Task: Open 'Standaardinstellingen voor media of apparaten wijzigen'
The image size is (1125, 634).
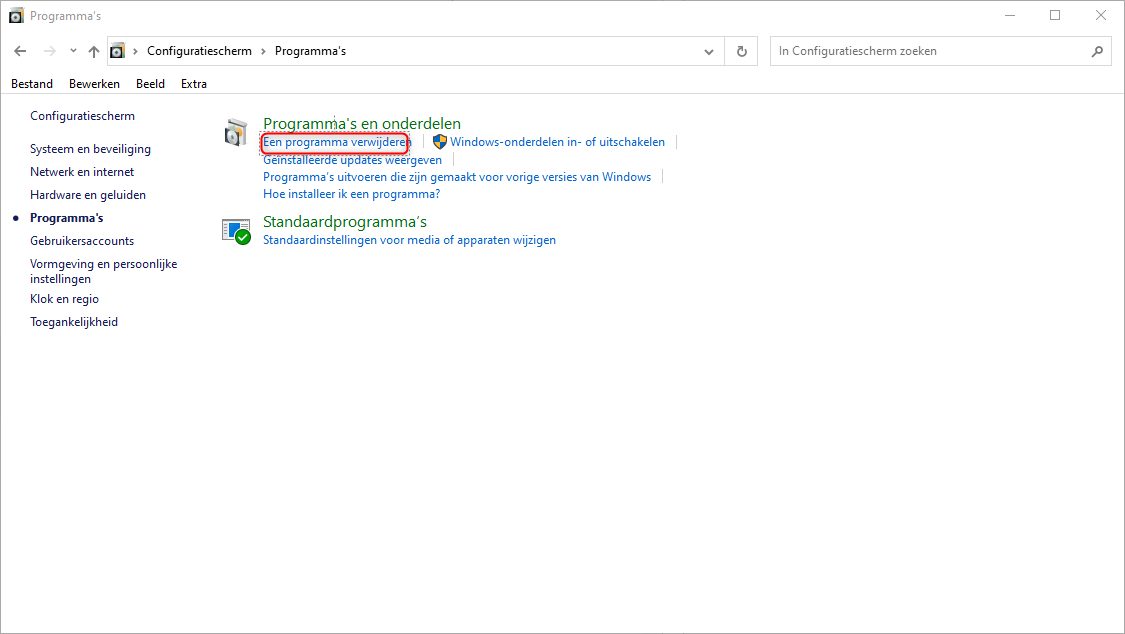Action: click(x=409, y=240)
